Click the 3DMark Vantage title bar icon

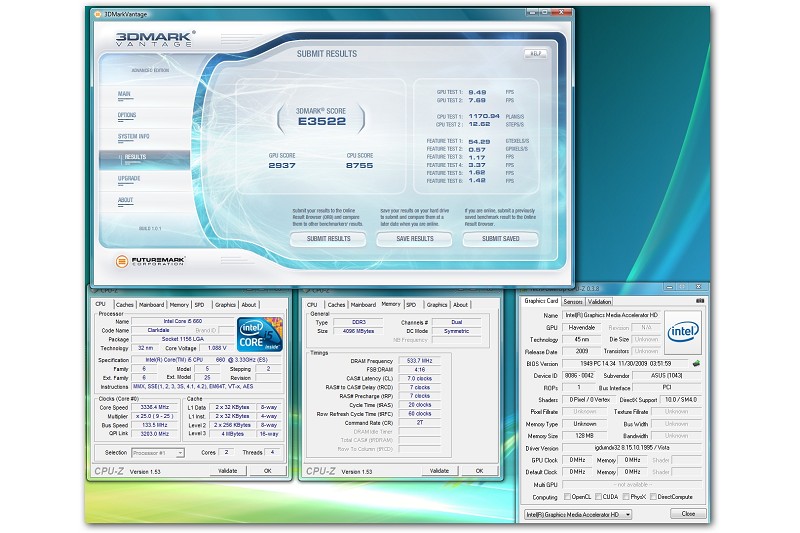(x=97, y=14)
